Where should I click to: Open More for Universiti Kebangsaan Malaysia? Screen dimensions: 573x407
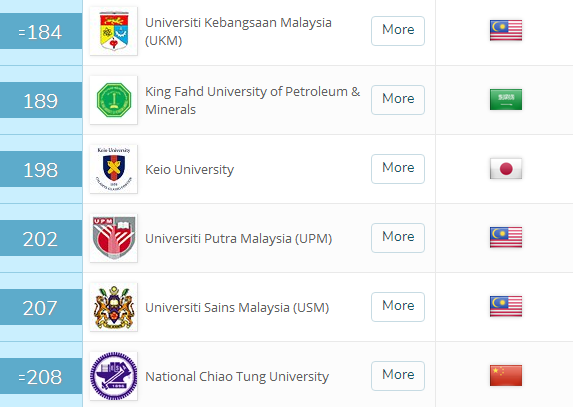tap(398, 31)
